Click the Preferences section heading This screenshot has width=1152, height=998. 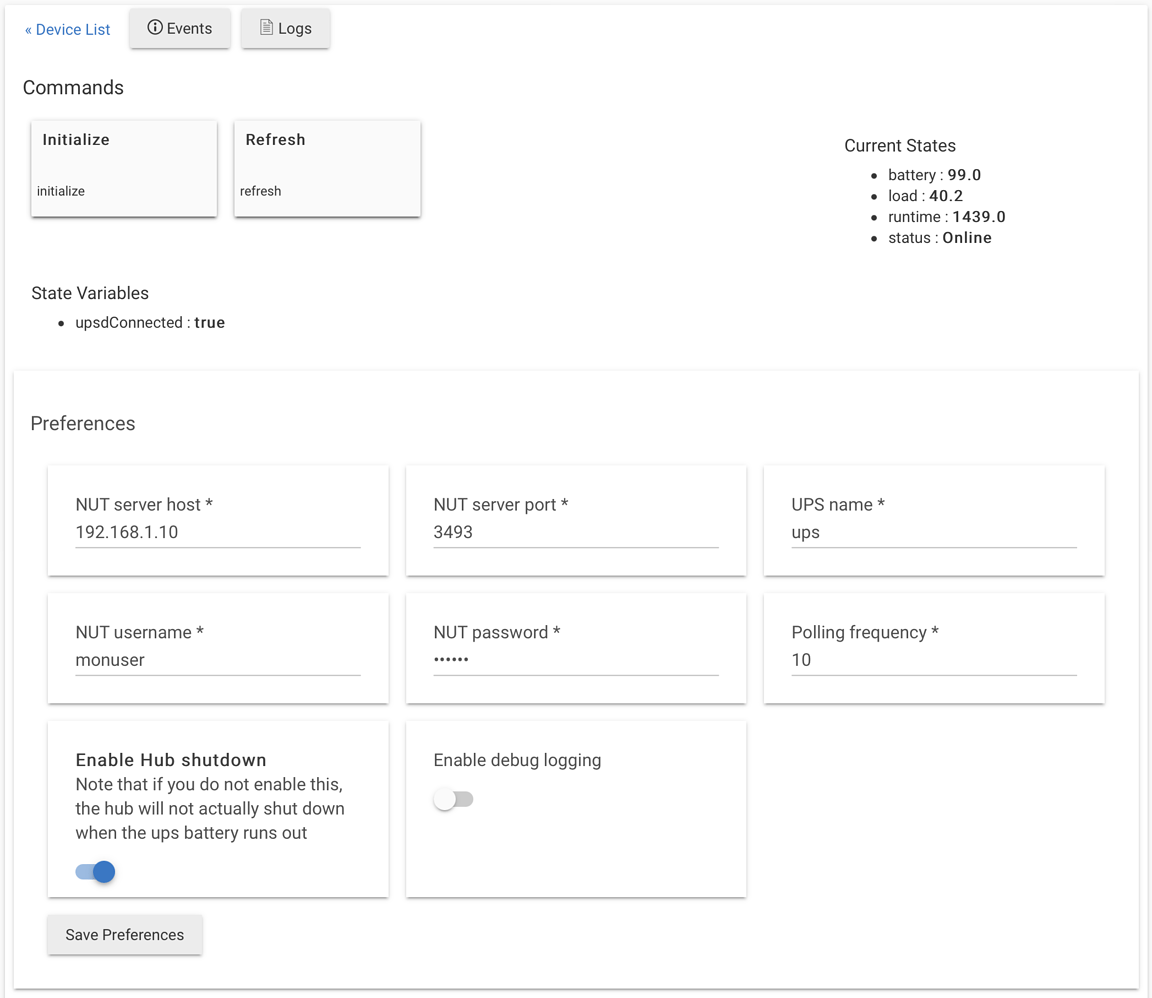click(83, 424)
